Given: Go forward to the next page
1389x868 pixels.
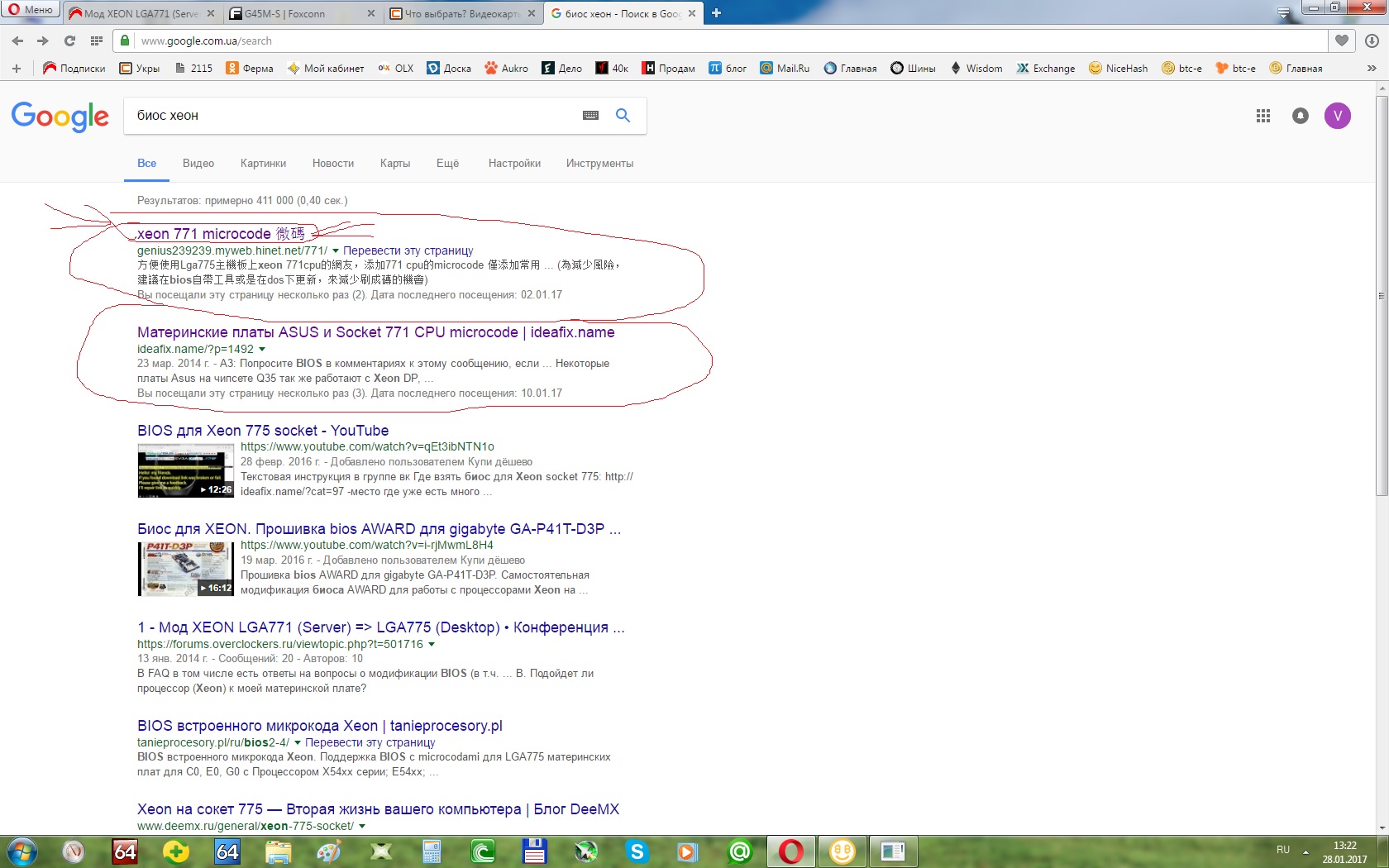Looking at the screenshot, I should click(x=43, y=41).
